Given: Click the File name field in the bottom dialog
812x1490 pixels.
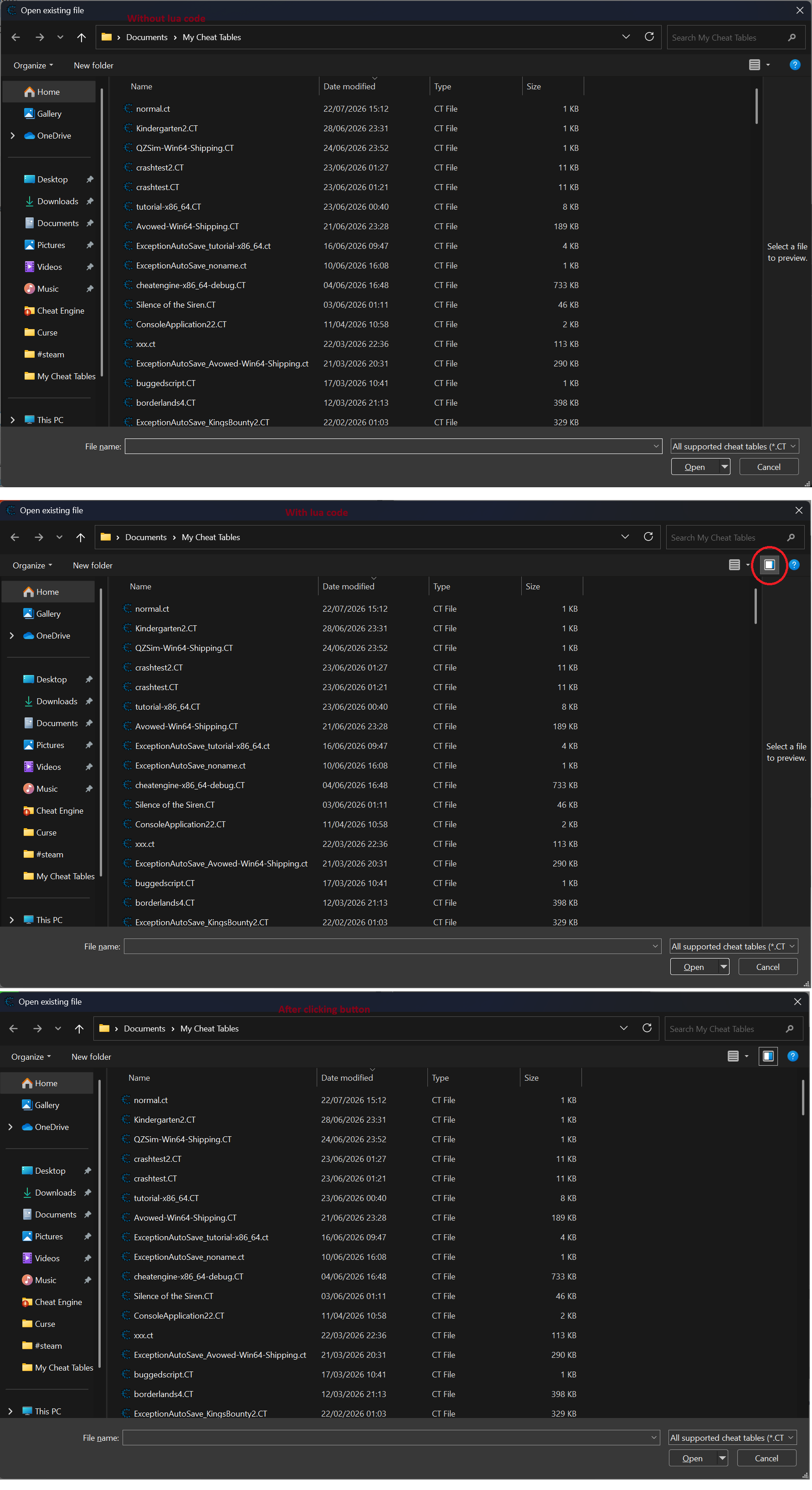Looking at the screenshot, I should pos(391,1438).
